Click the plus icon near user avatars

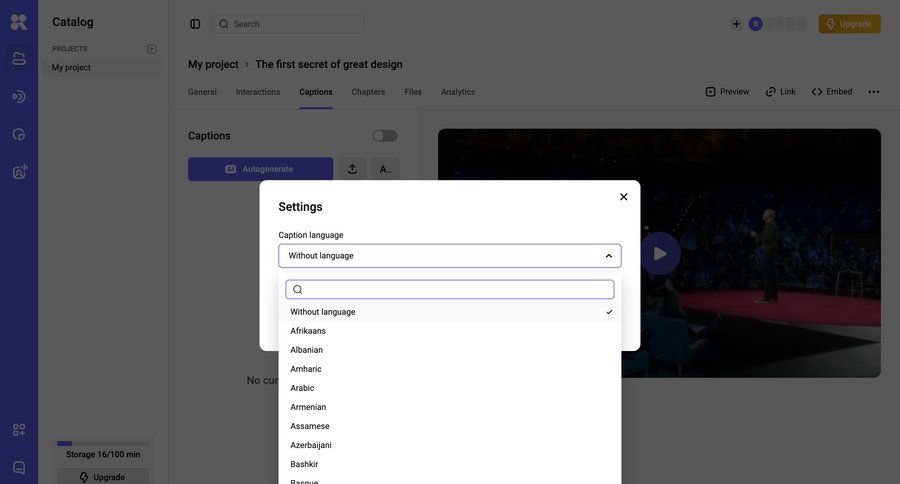(736, 24)
